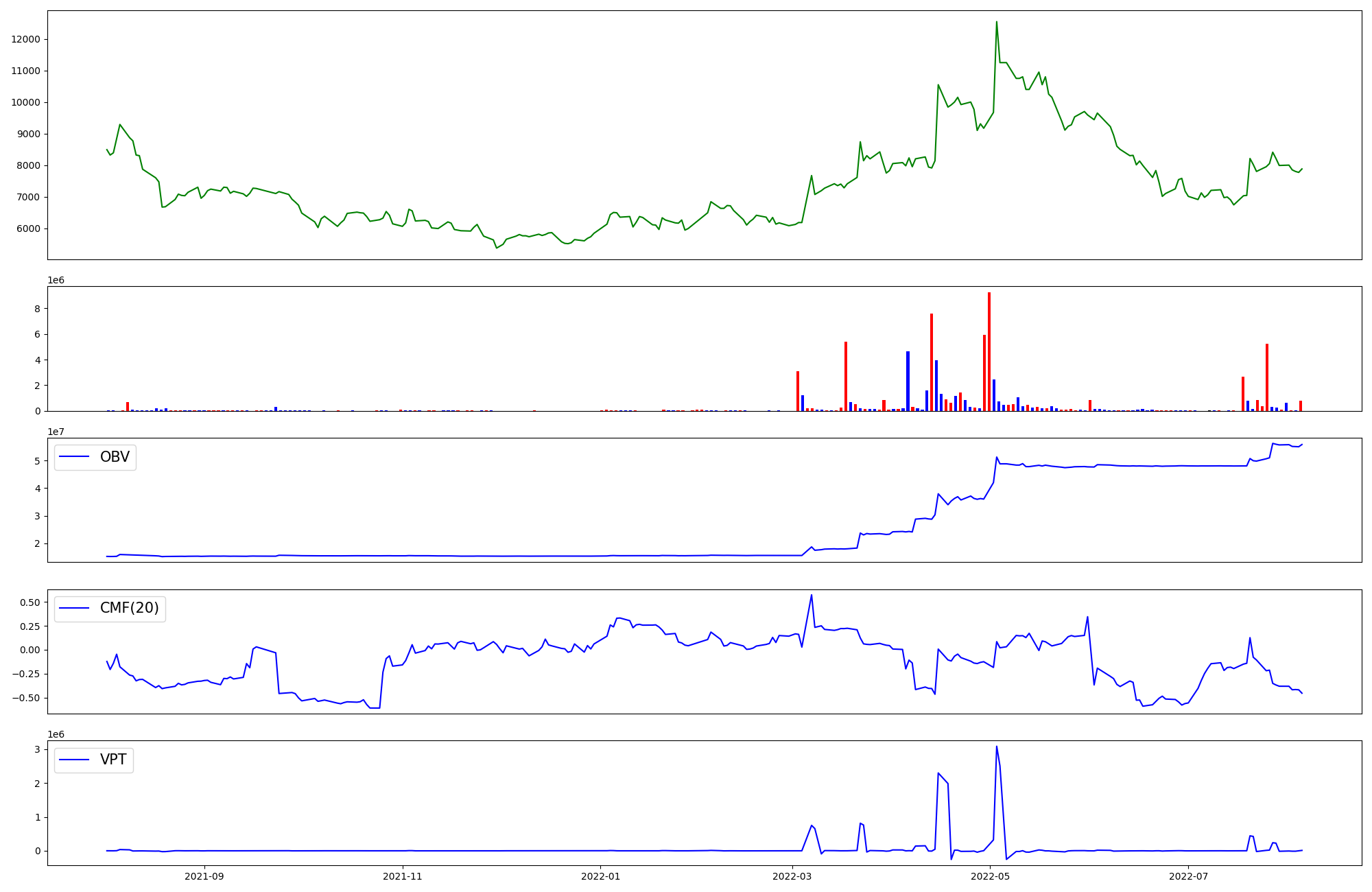The width and height of the screenshot is (1372, 892).
Task: Click the highest peak of CMF line
Action: 812,596
